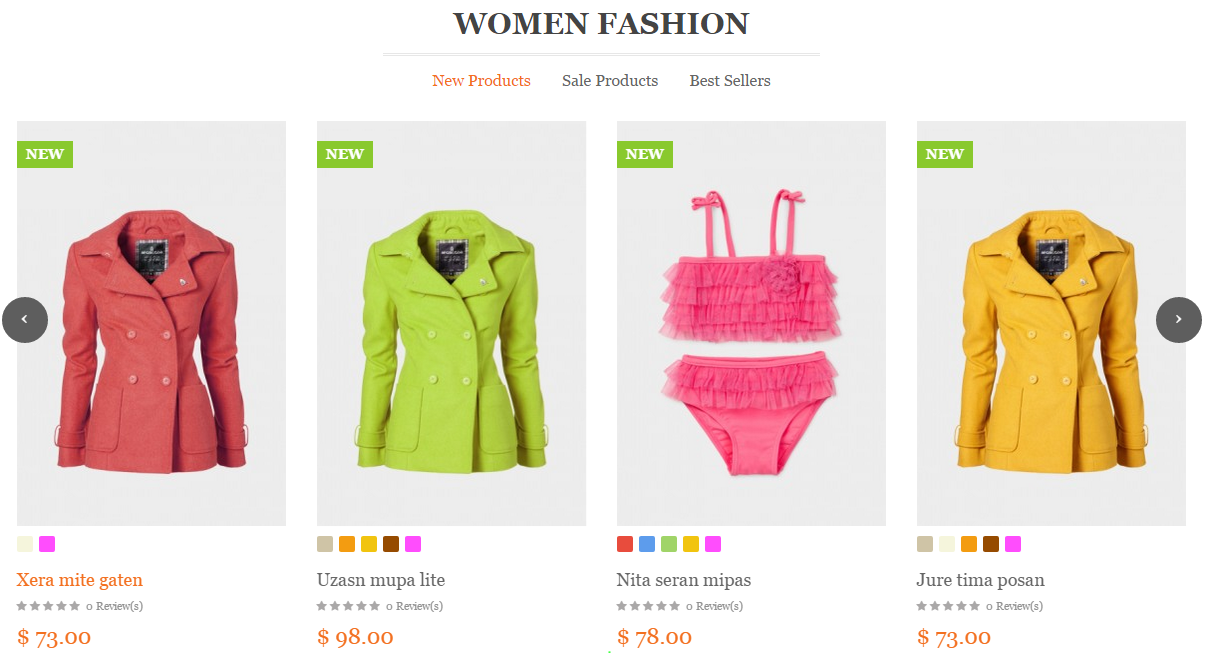The height and width of the screenshot is (662, 1220).
Task: Select the New Products tab
Action: click(481, 81)
